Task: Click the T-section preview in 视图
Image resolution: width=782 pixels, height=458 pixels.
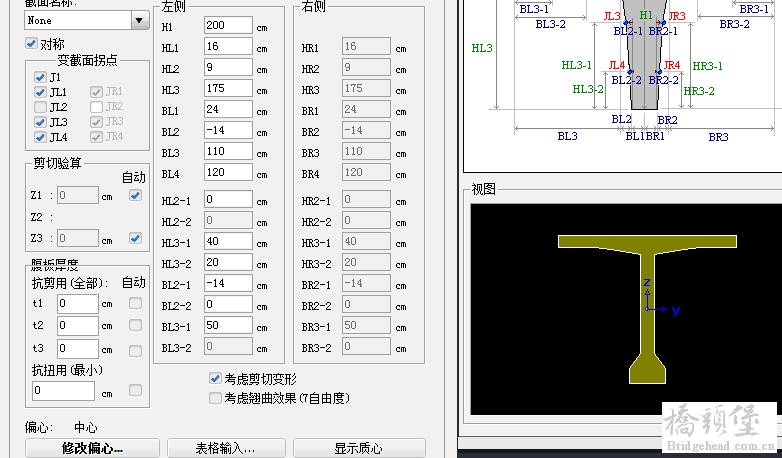Action: pyautogui.click(x=647, y=309)
